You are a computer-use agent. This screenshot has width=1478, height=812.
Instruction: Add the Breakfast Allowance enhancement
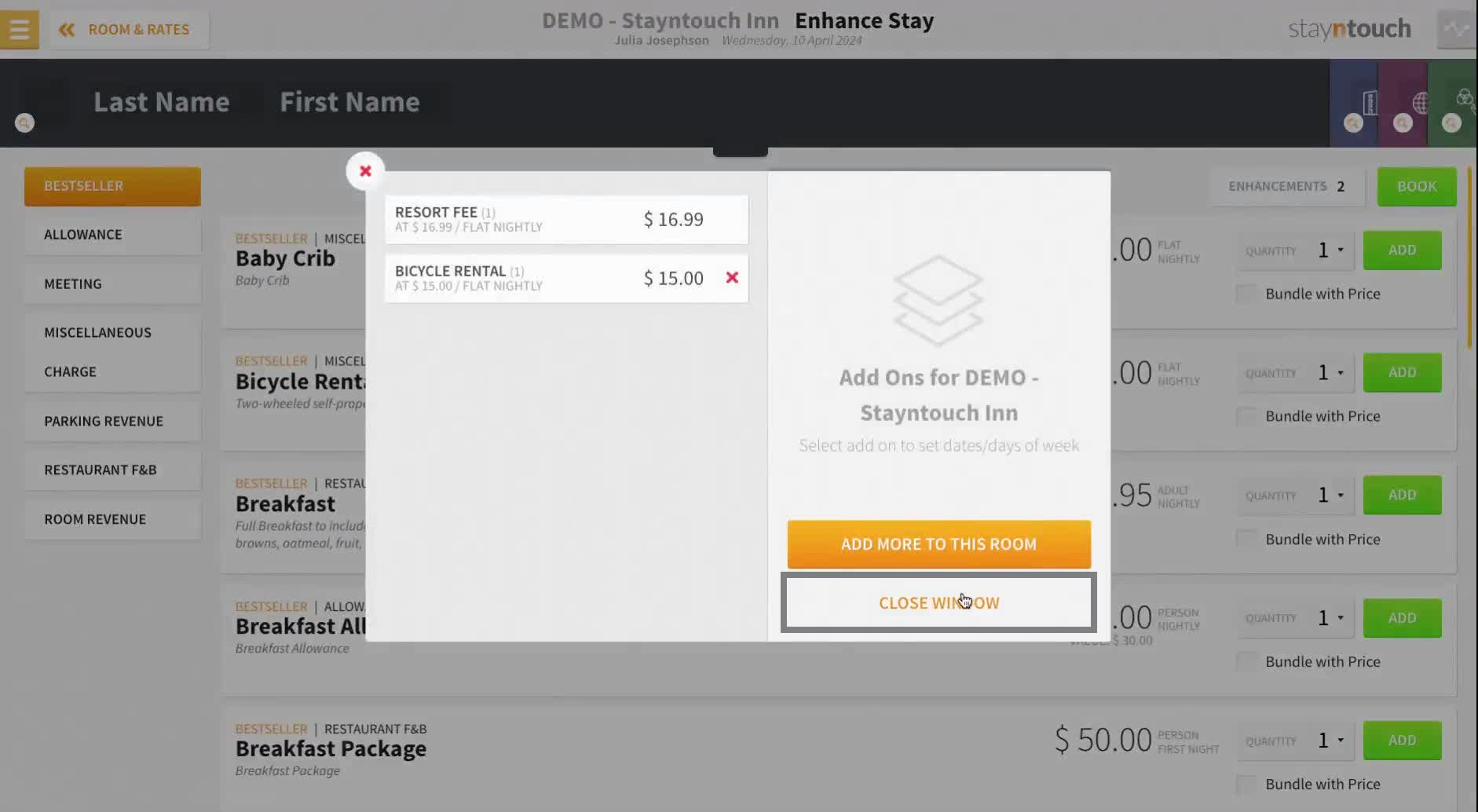click(x=1402, y=618)
